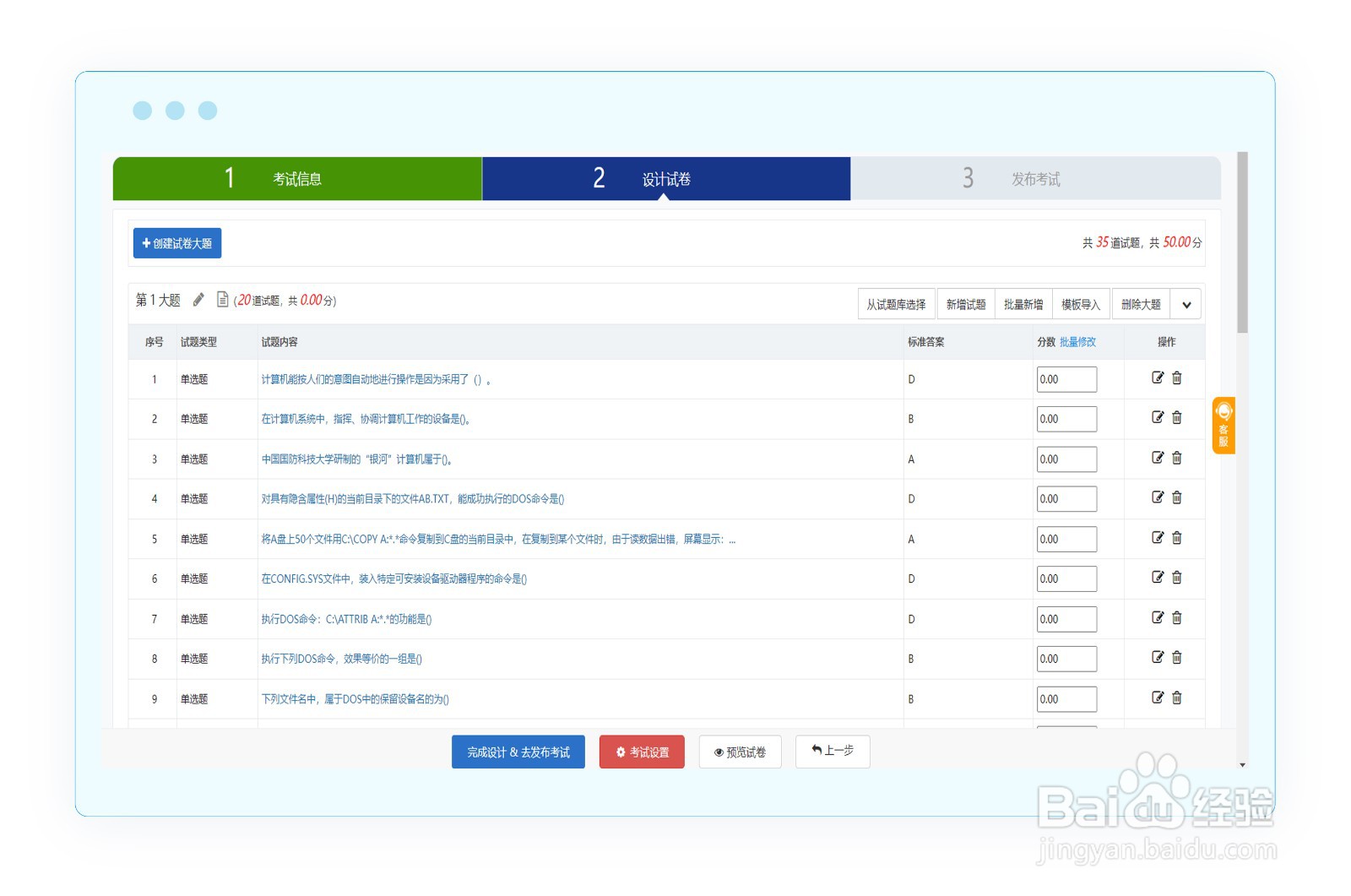The width and height of the screenshot is (1351, 896).
Task: Open question 计算机能按人们的意图自动地进行操作
Action: click(376, 379)
